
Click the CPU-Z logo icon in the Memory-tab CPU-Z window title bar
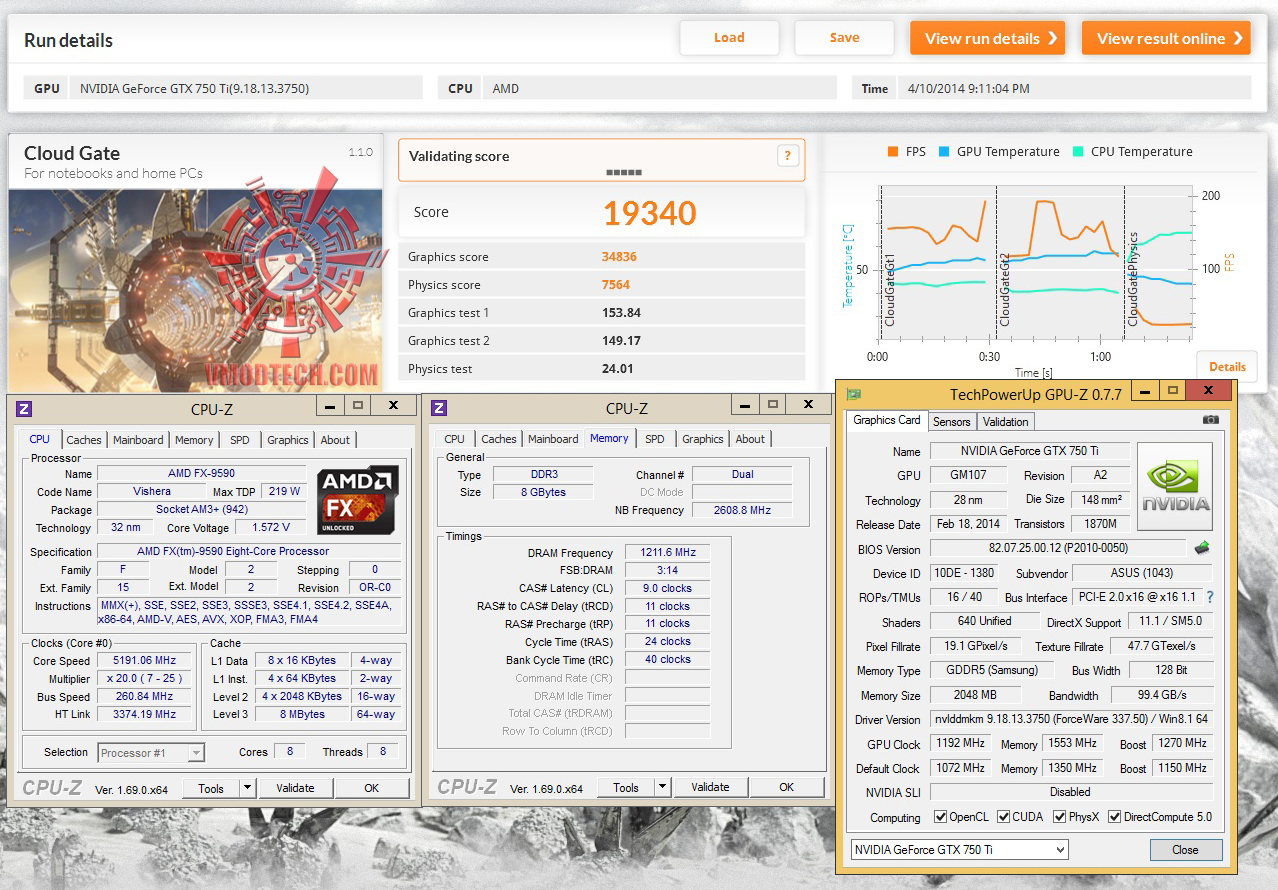pyautogui.click(x=439, y=408)
